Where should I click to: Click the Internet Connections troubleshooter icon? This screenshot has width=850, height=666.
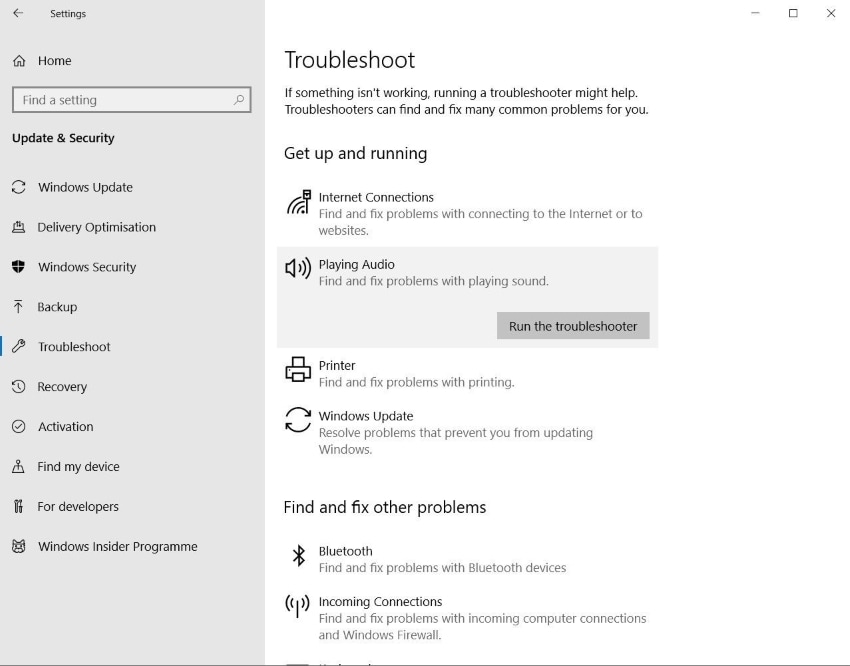click(x=298, y=204)
